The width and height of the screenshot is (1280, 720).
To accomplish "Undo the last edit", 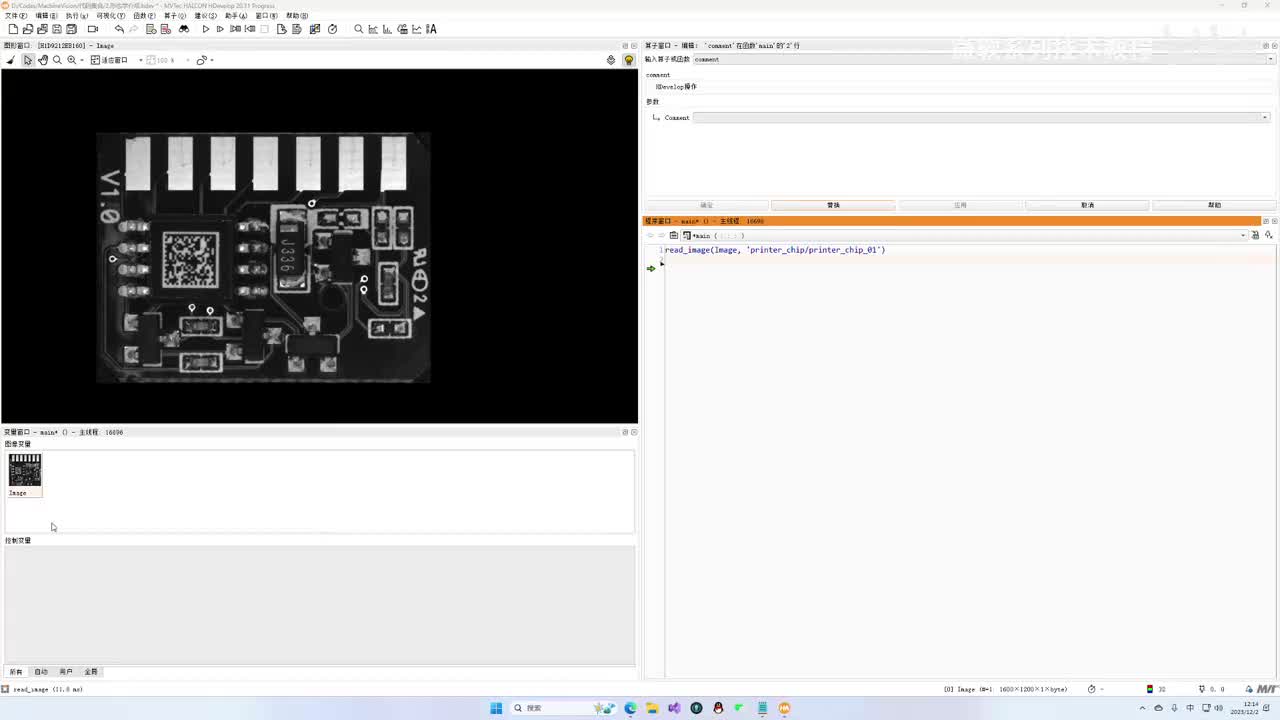I will point(119,29).
